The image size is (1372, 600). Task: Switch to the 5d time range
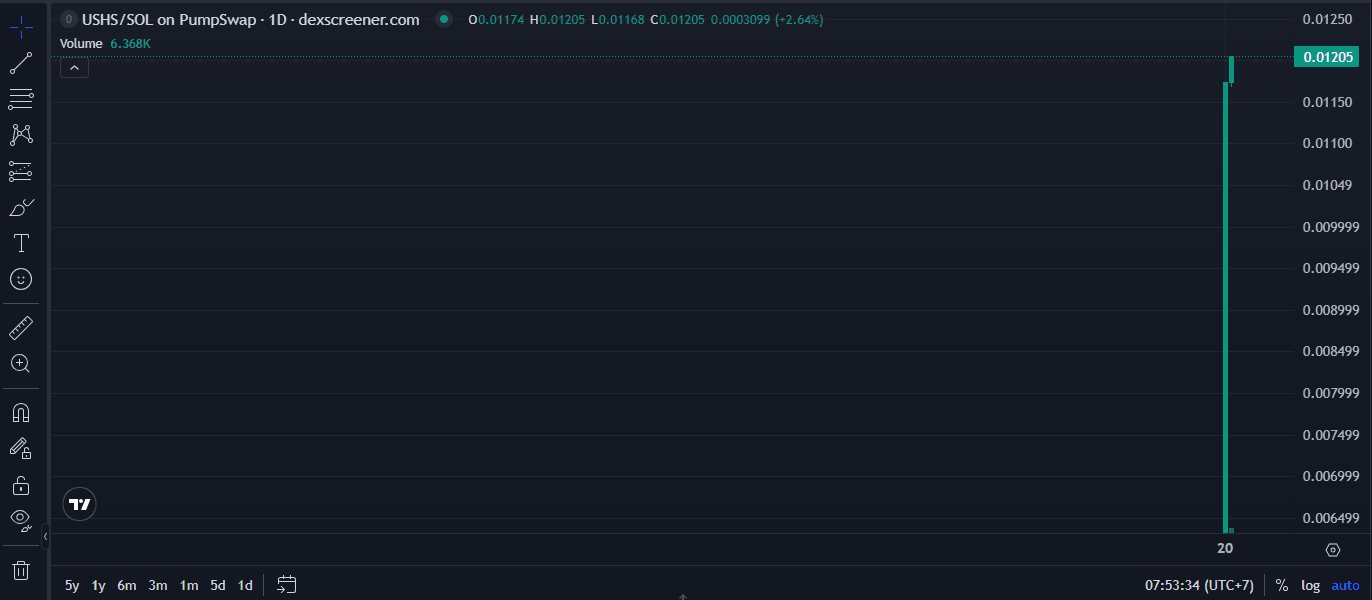tap(218, 585)
